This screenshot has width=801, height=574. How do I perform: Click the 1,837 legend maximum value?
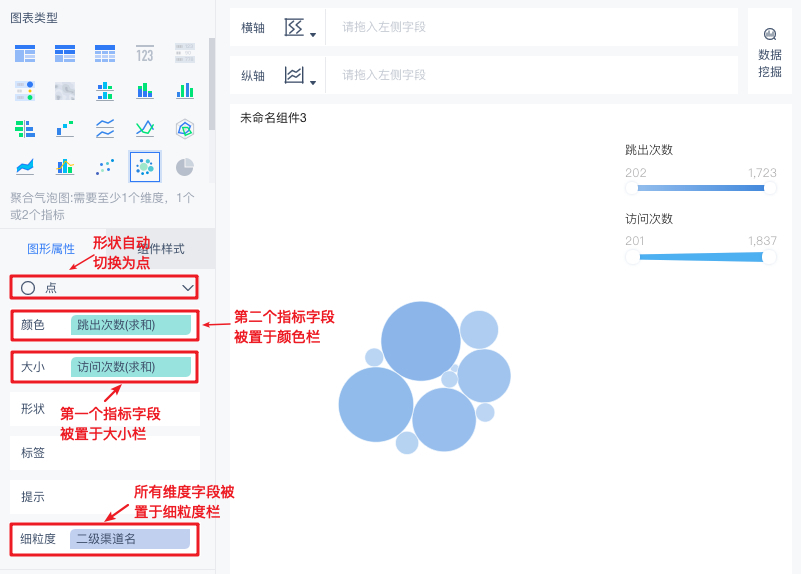coord(762,241)
